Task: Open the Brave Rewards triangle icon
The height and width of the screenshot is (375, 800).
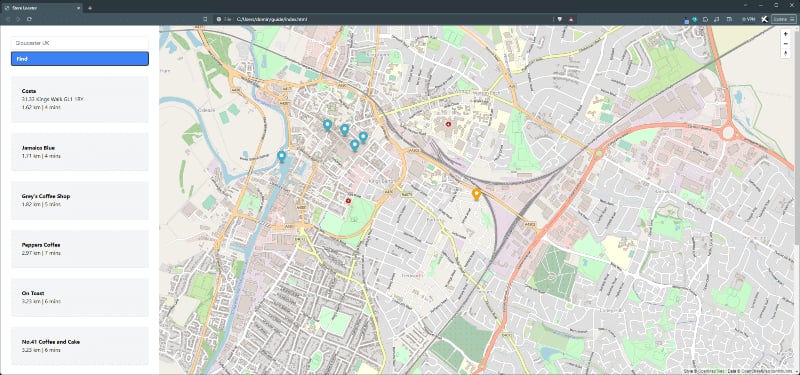Action: (x=571, y=19)
